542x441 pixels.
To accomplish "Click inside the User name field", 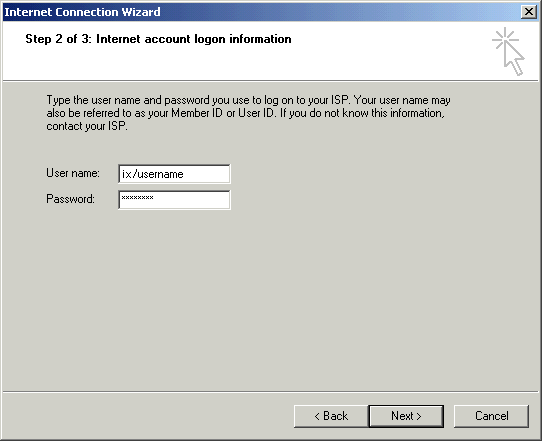I will point(174,174).
